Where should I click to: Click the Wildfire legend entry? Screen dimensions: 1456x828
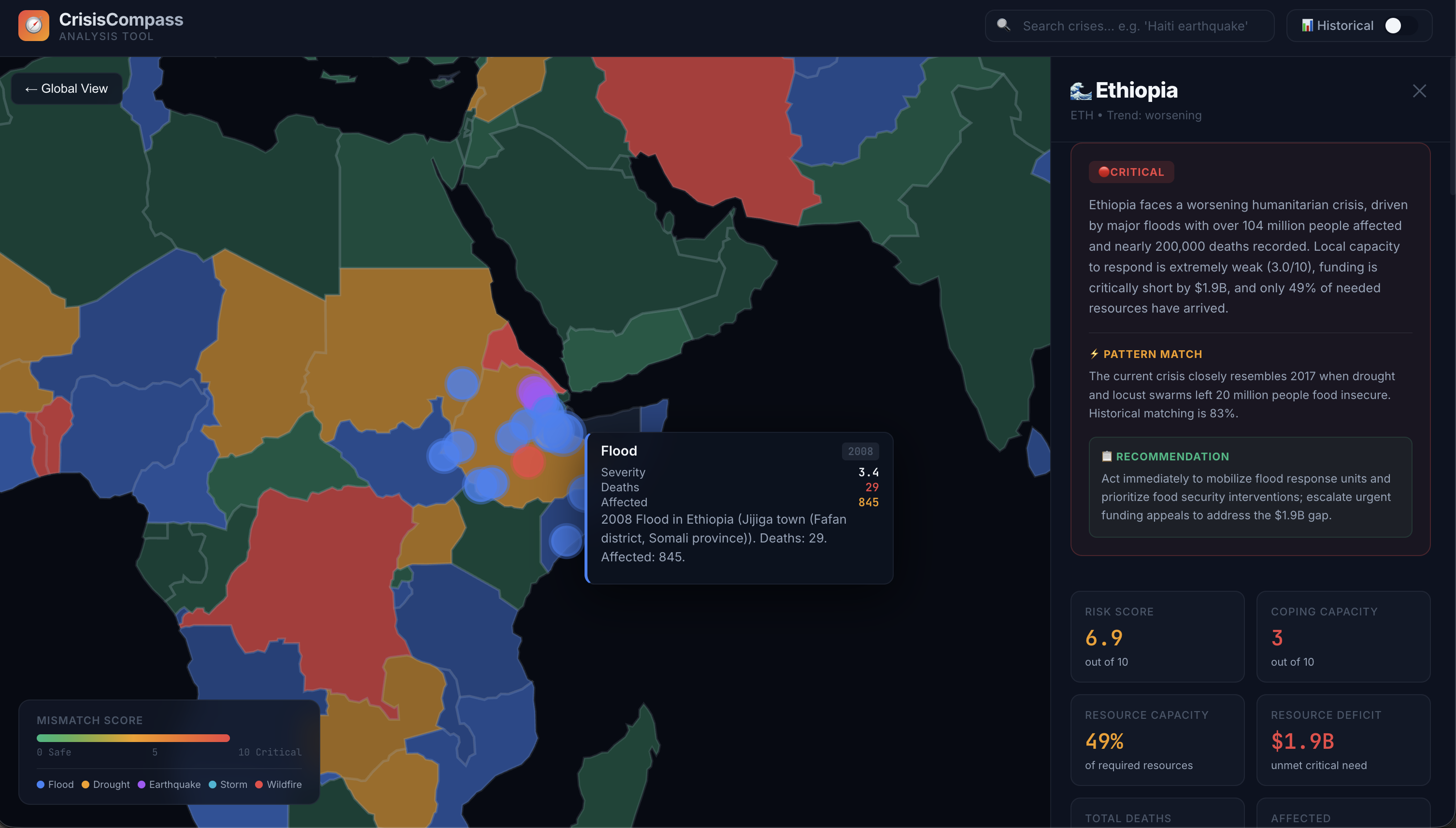[x=279, y=784]
